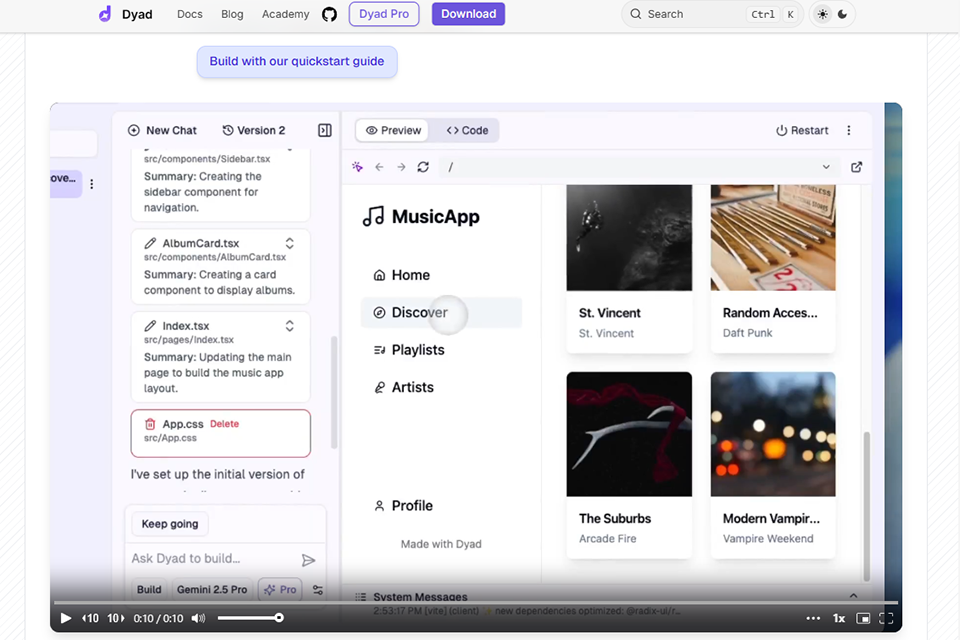Image resolution: width=960 pixels, height=640 pixels.
Task: Toggle the chat panel collapse icon
Action: [324, 130]
